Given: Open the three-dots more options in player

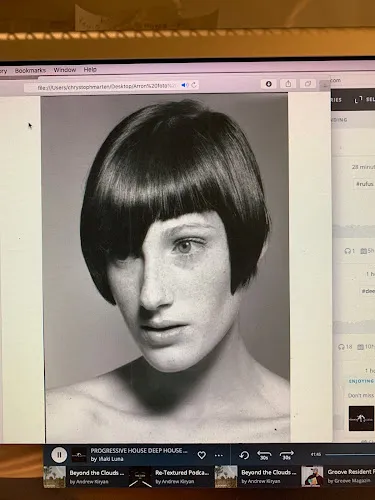Looking at the screenshot, I should click(219, 455).
